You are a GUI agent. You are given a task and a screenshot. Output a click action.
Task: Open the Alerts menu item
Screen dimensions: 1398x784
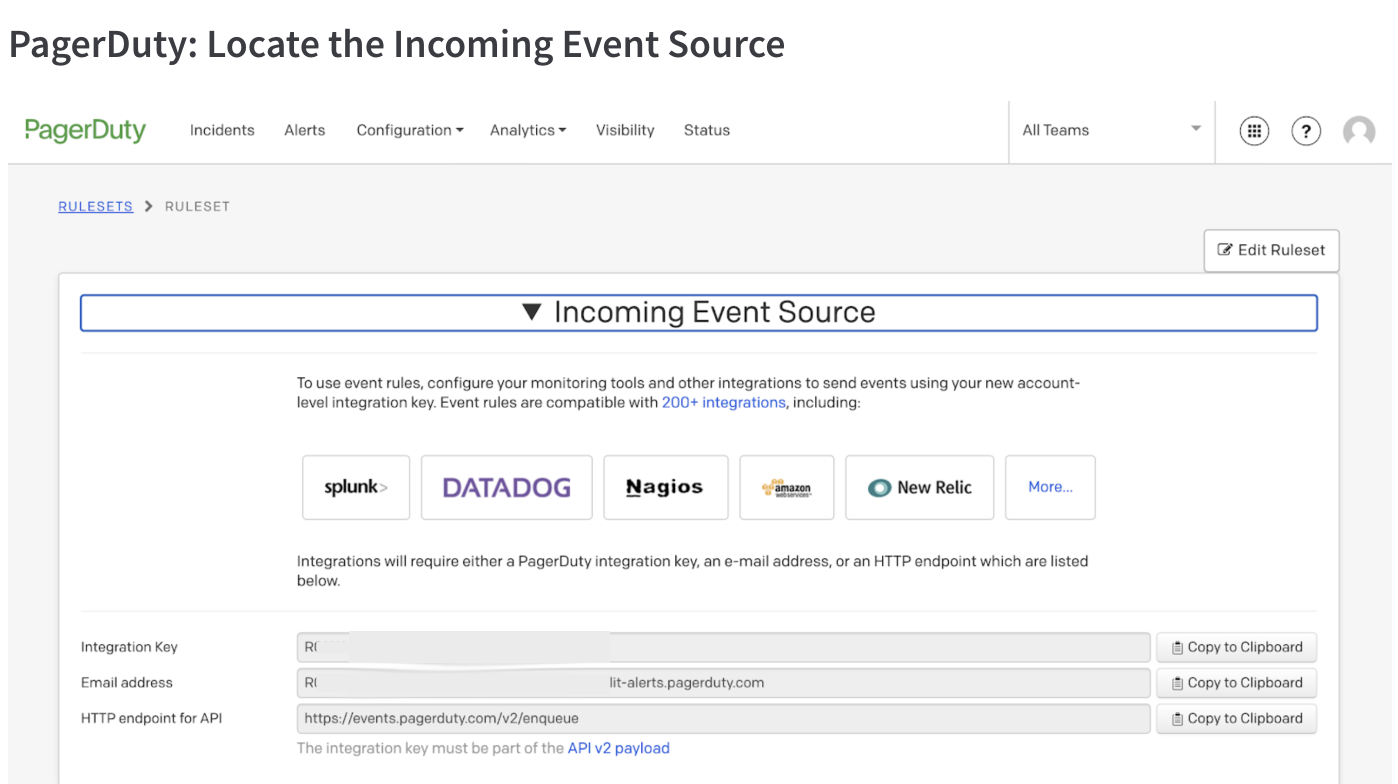pyautogui.click(x=304, y=130)
